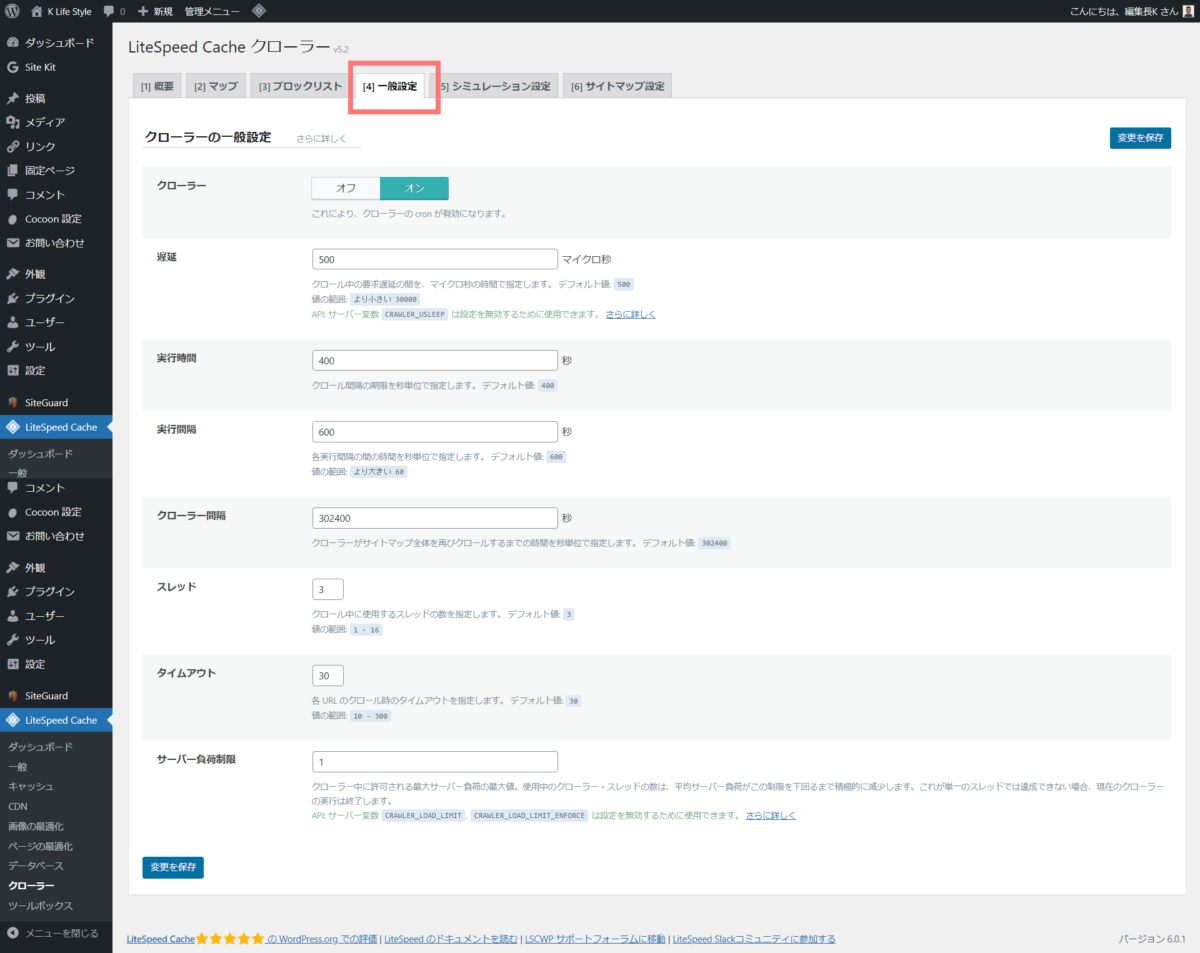Switch to the [6] サイトマップ設定 tab
The image size is (1200, 953).
[x=617, y=86]
